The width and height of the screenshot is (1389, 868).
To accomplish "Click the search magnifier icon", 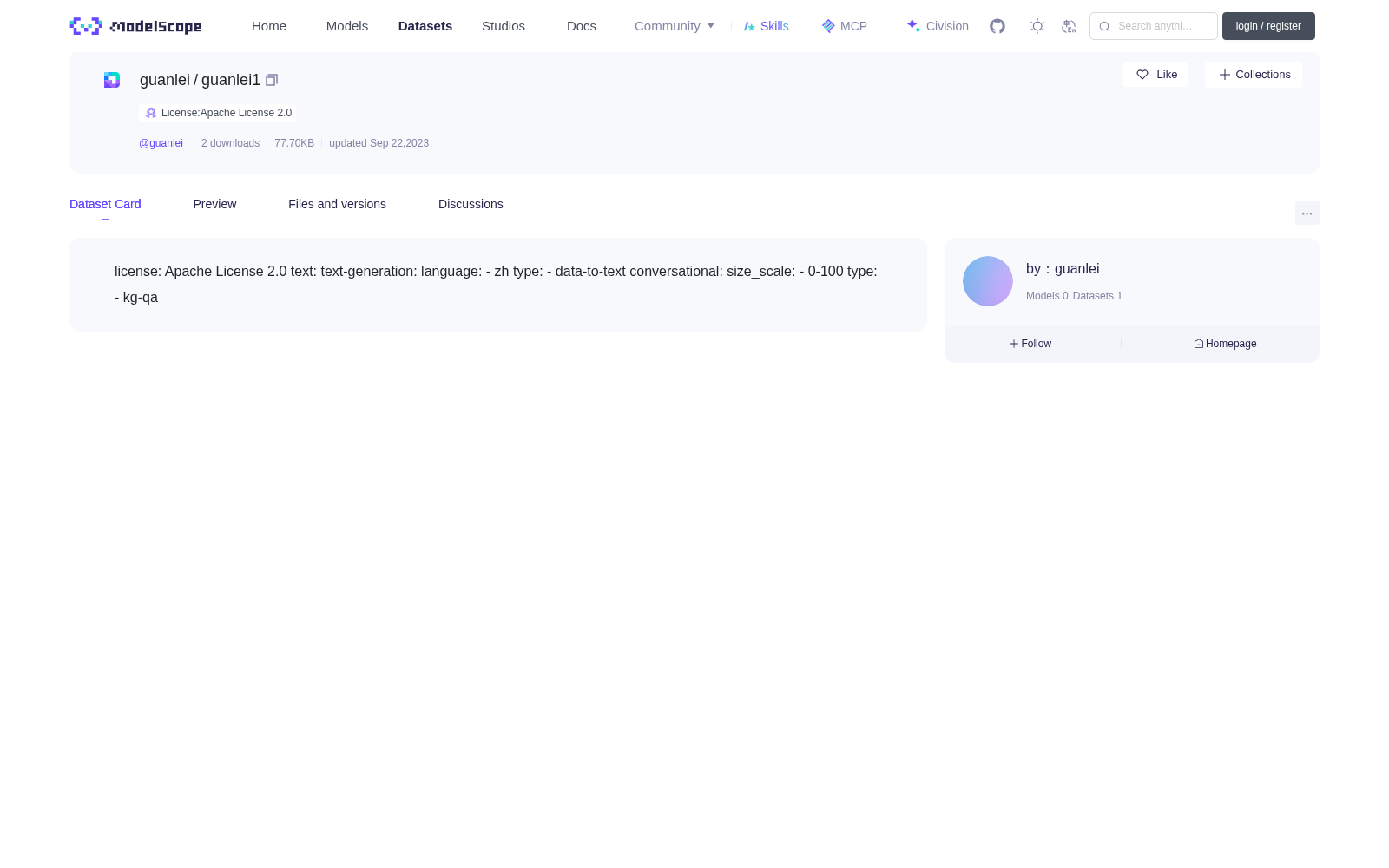I will pyautogui.click(x=1104, y=26).
